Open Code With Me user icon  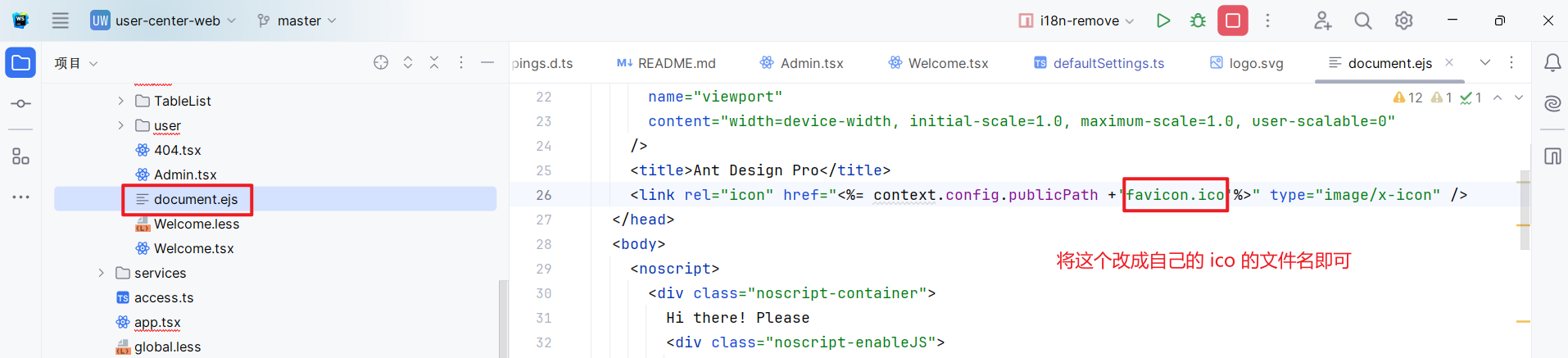coord(1322,20)
